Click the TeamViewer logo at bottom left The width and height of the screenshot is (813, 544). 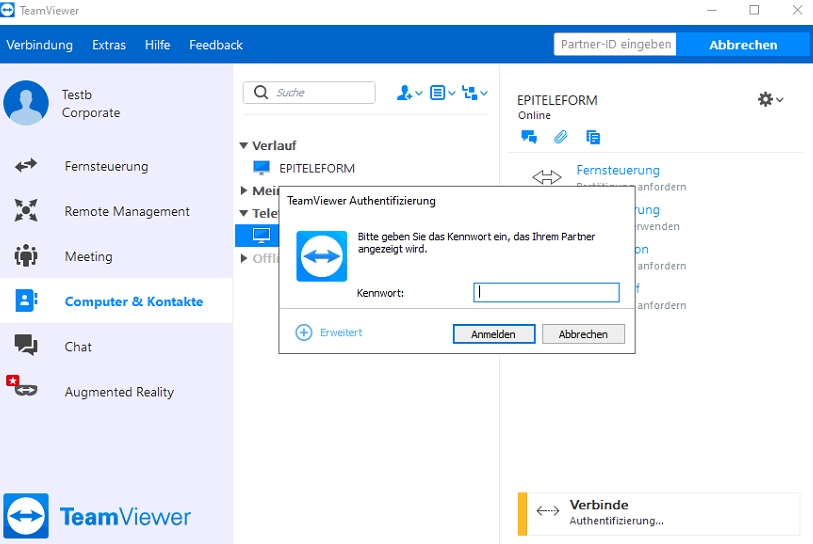coord(97,516)
